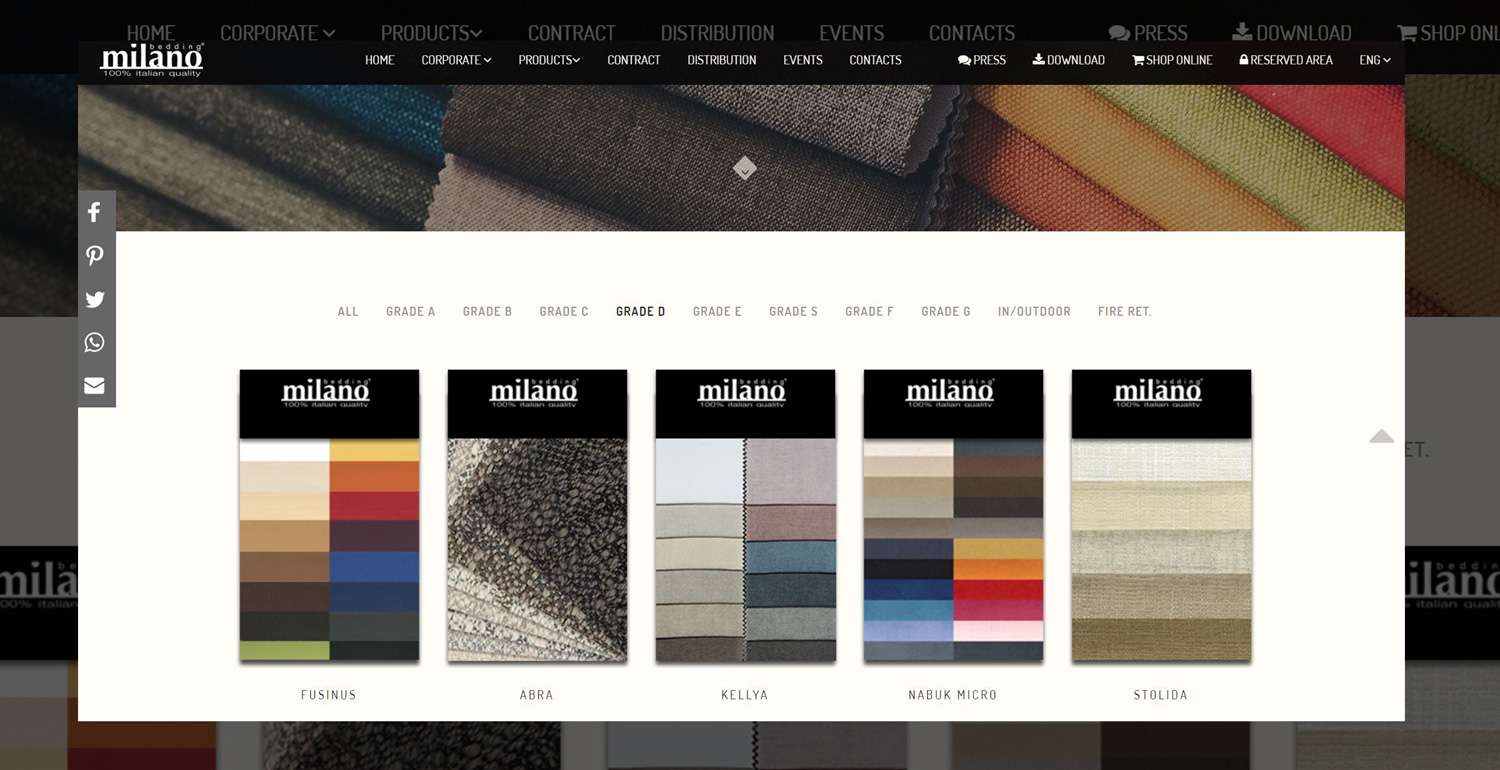Click the NABUK MICRO label text
The height and width of the screenshot is (770, 1500).
coord(953,695)
